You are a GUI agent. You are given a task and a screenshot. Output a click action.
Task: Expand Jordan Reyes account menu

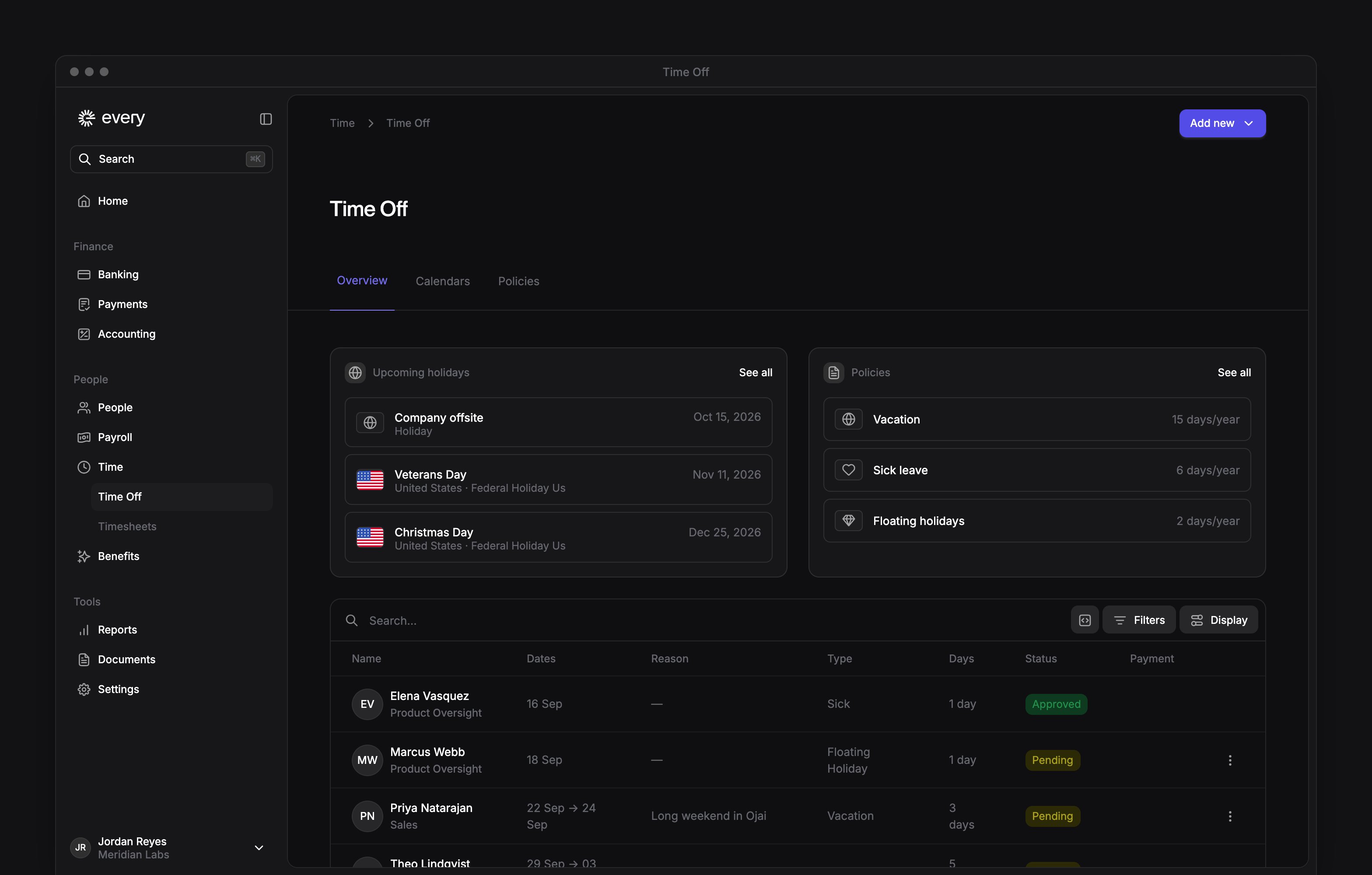pyautogui.click(x=171, y=848)
